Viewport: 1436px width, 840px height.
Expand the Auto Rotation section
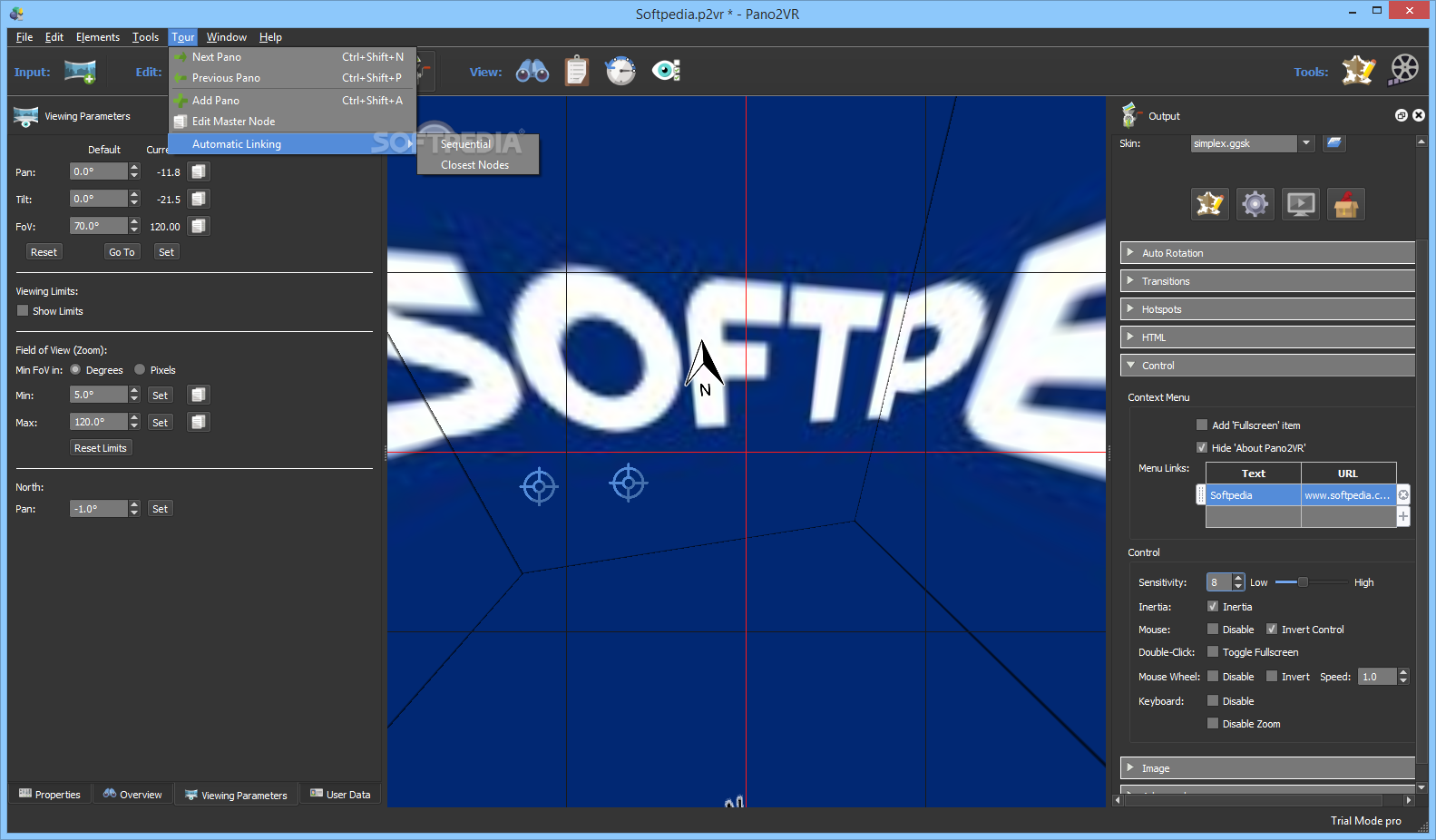tap(1267, 253)
